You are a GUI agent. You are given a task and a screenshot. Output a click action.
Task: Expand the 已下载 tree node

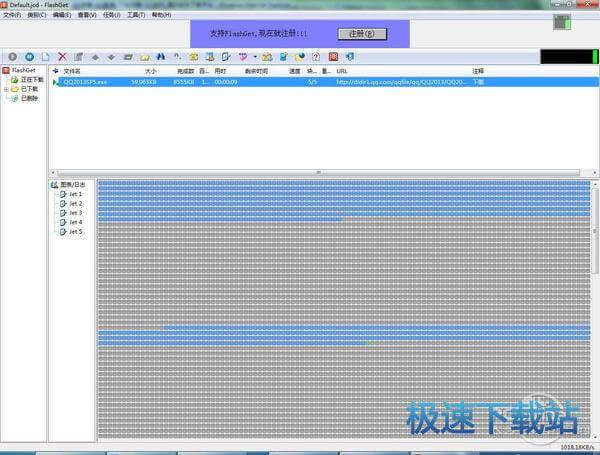click(6, 89)
